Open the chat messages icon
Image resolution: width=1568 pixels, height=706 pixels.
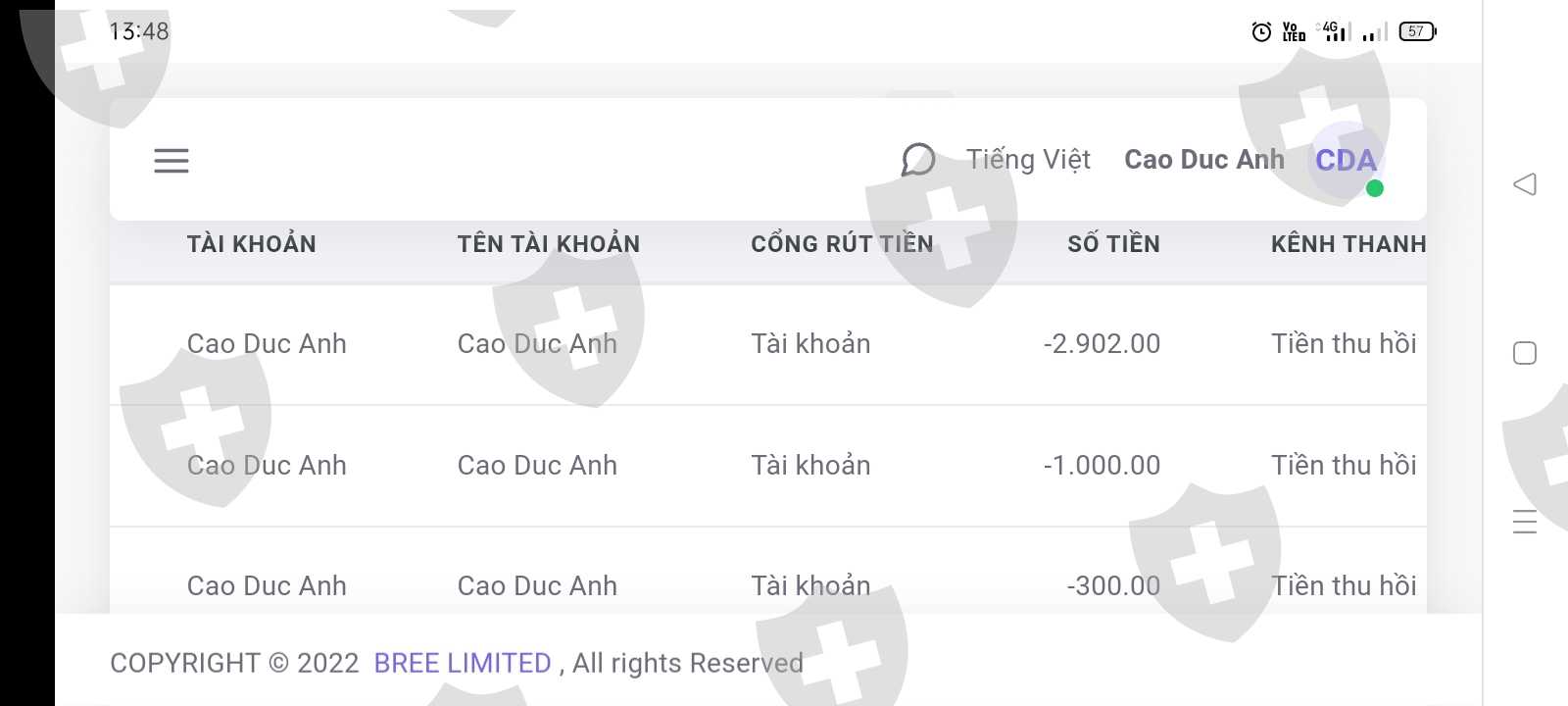point(917,159)
